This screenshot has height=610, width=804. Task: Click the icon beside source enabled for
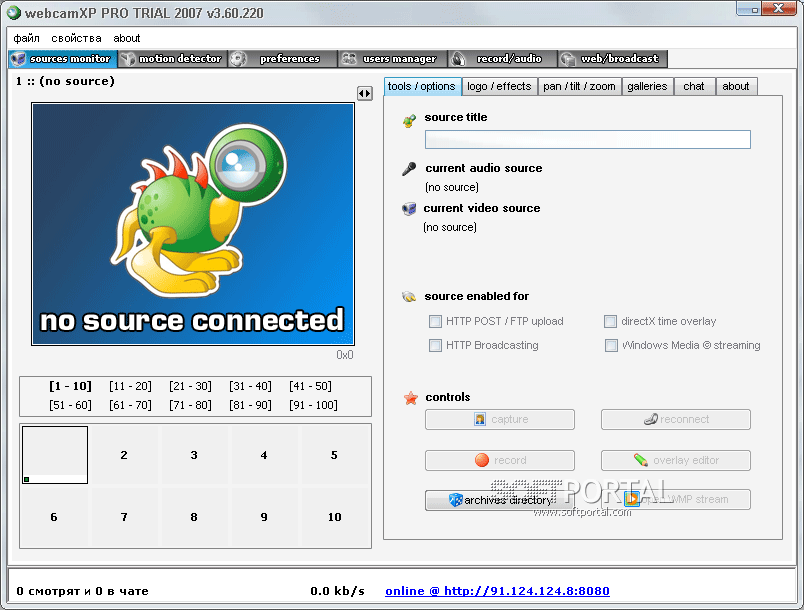409,296
